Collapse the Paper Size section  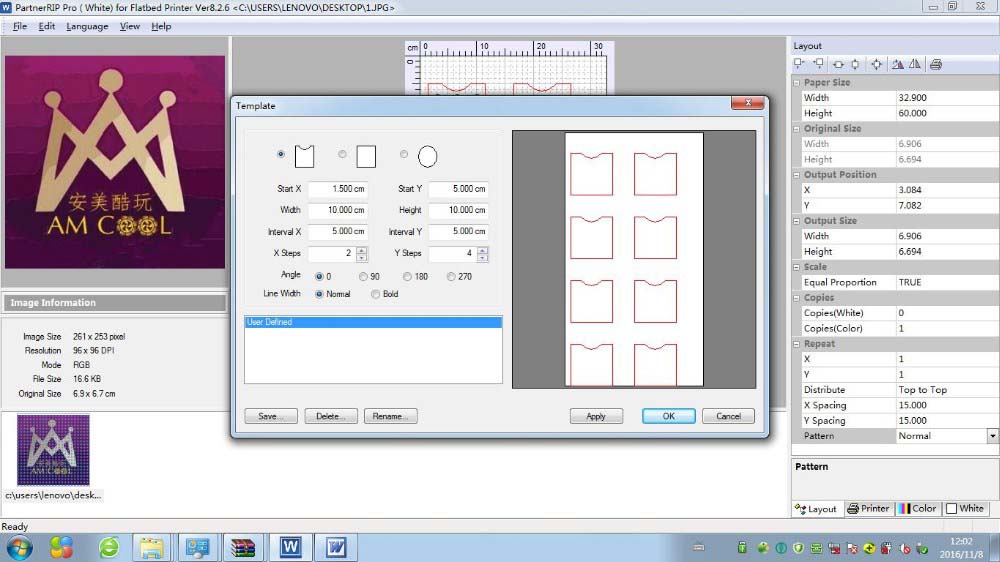[798, 83]
